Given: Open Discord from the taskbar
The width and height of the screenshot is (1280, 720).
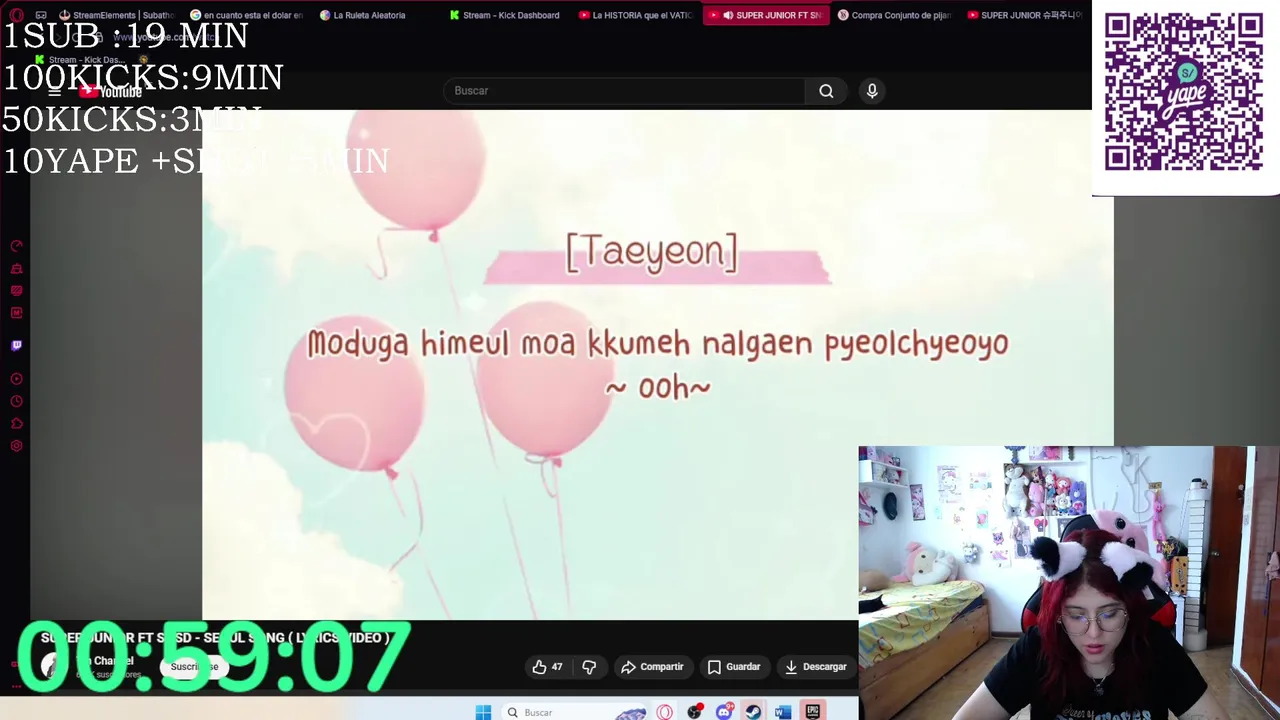Looking at the screenshot, I should pos(724,712).
